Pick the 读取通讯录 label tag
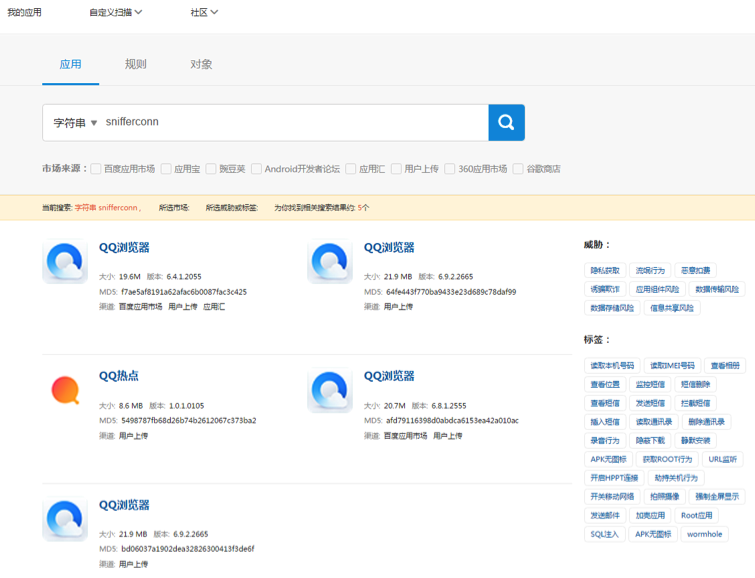 pos(654,422)
